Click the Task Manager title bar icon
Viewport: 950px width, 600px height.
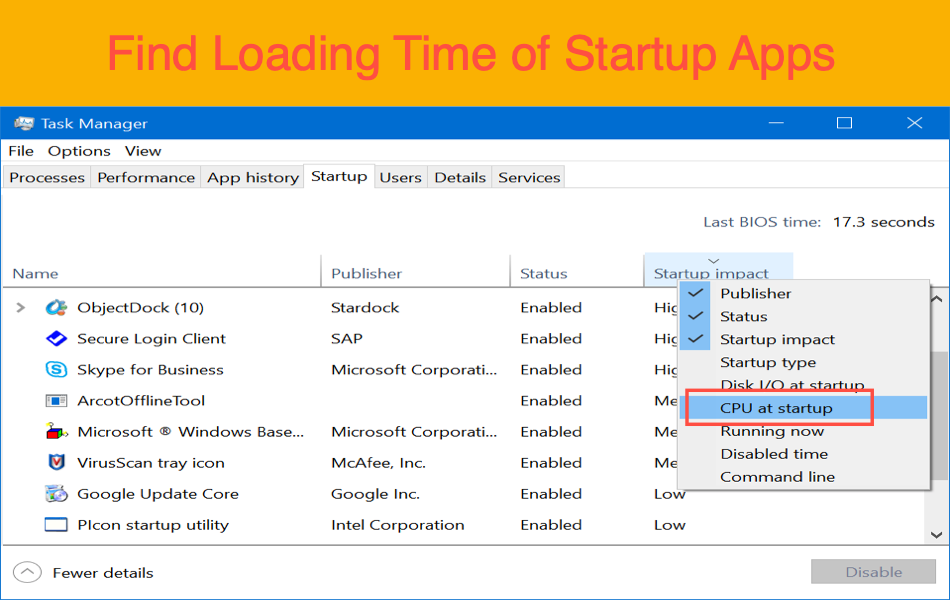point(24,123)
